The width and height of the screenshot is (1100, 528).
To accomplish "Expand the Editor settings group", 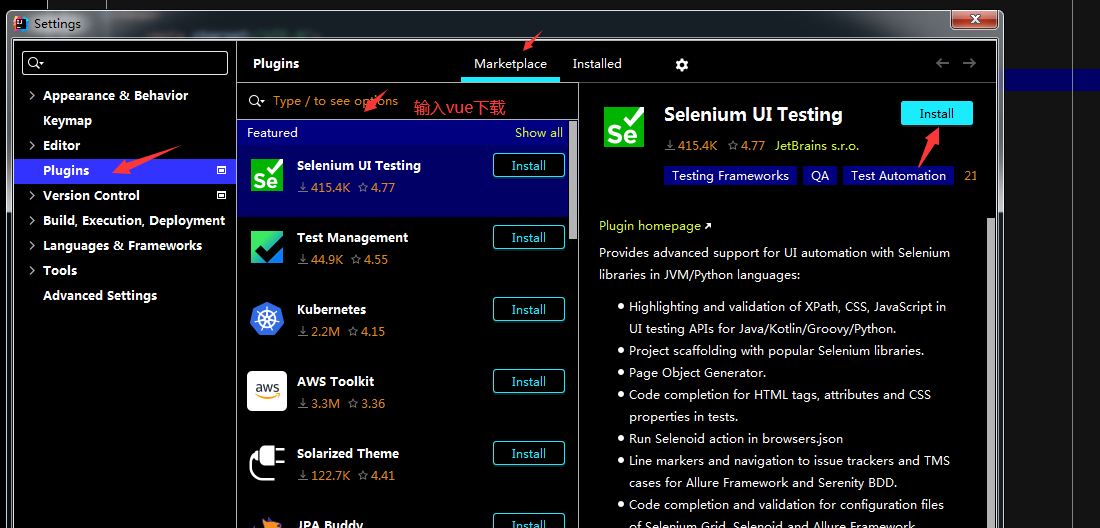I will [x=32, y=145].
